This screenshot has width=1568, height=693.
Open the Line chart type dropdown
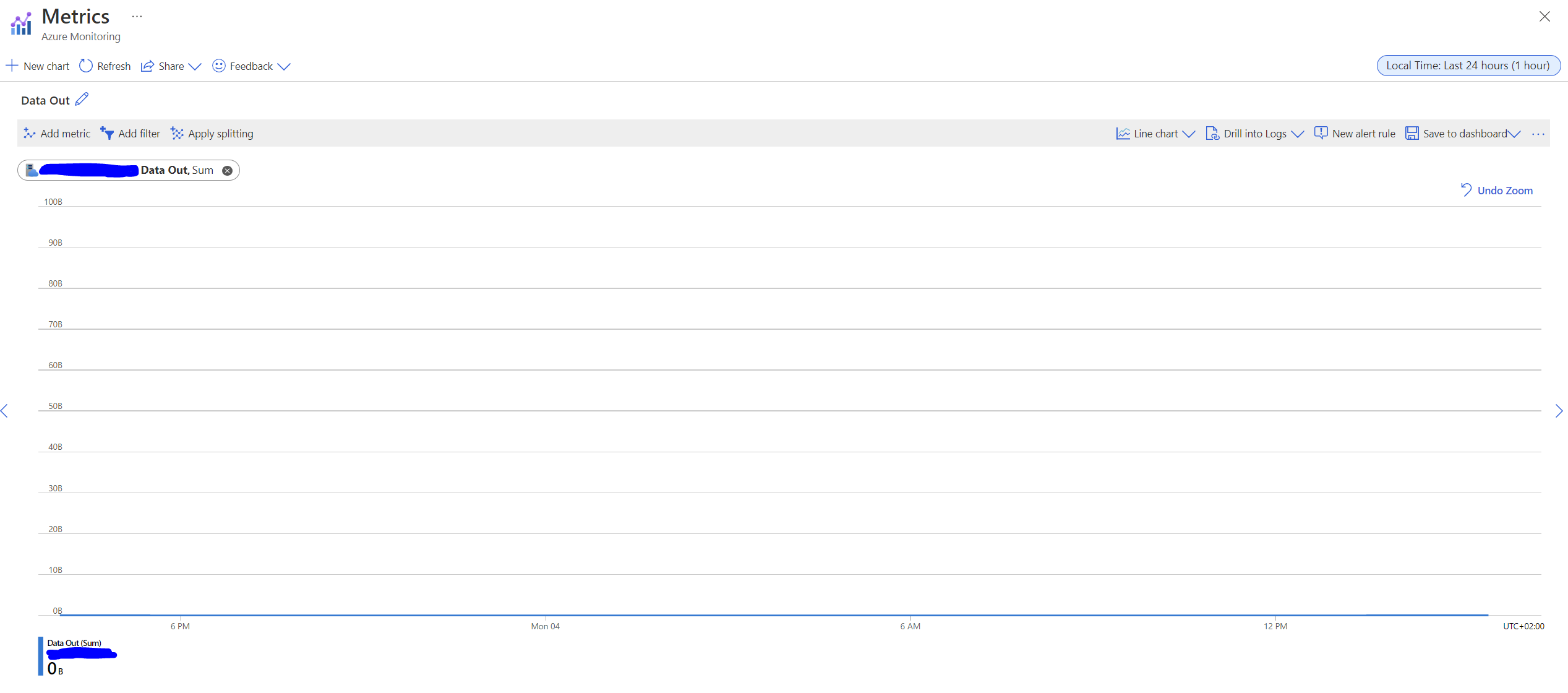1189,133
